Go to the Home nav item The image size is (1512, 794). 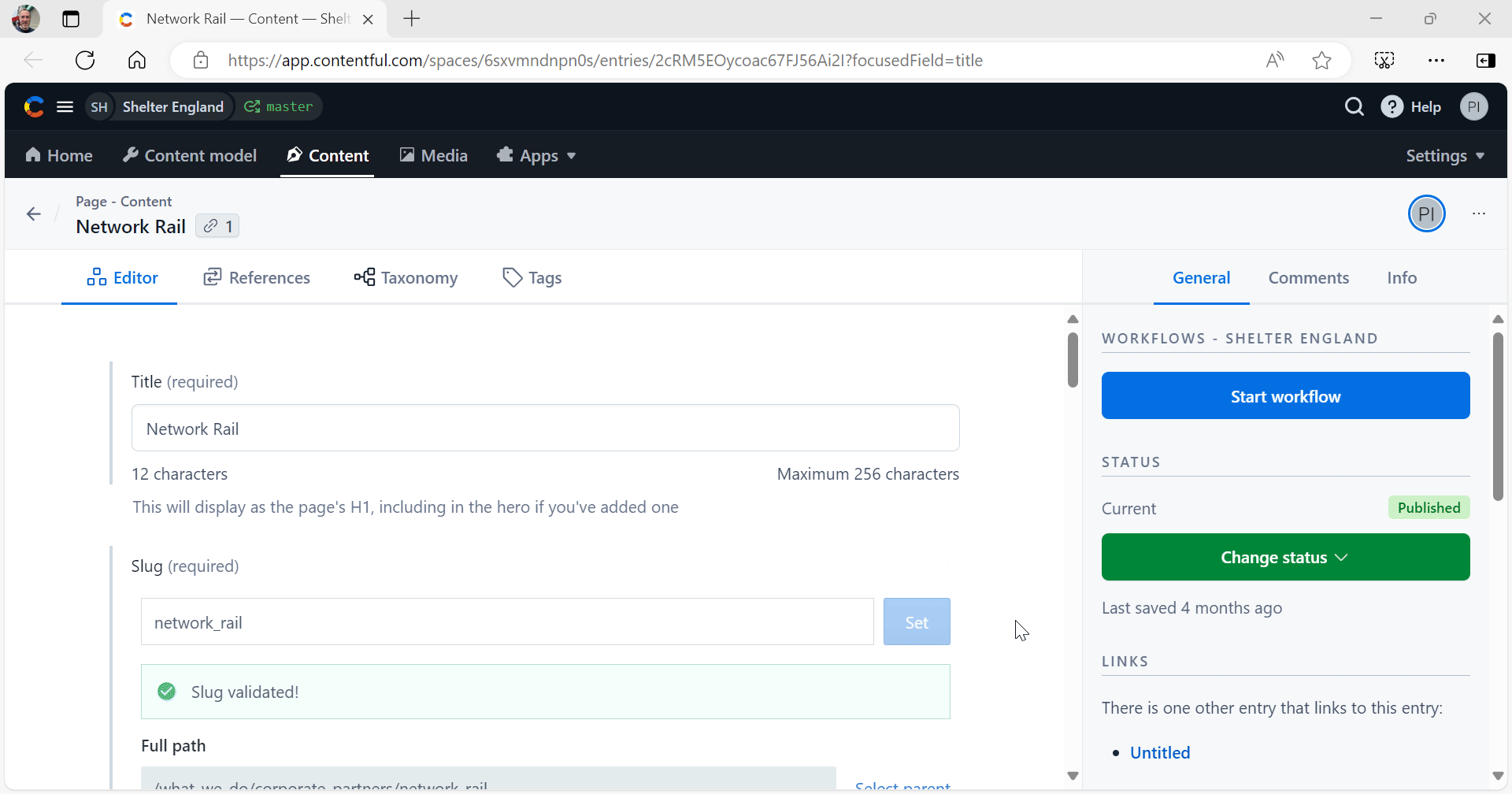59,155
